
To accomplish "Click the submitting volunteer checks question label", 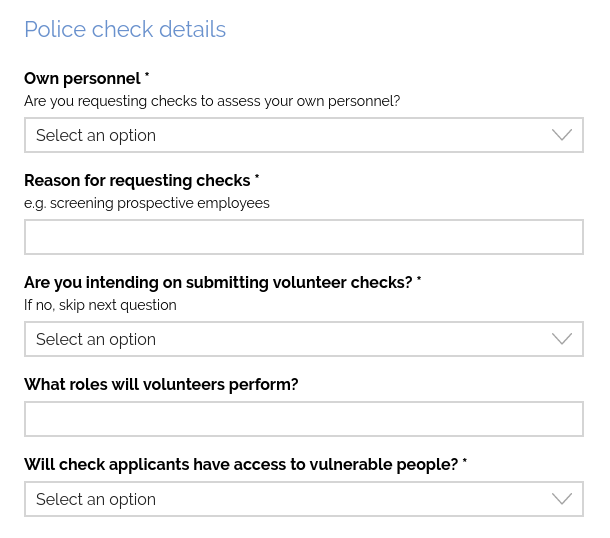I will [218, 282].
